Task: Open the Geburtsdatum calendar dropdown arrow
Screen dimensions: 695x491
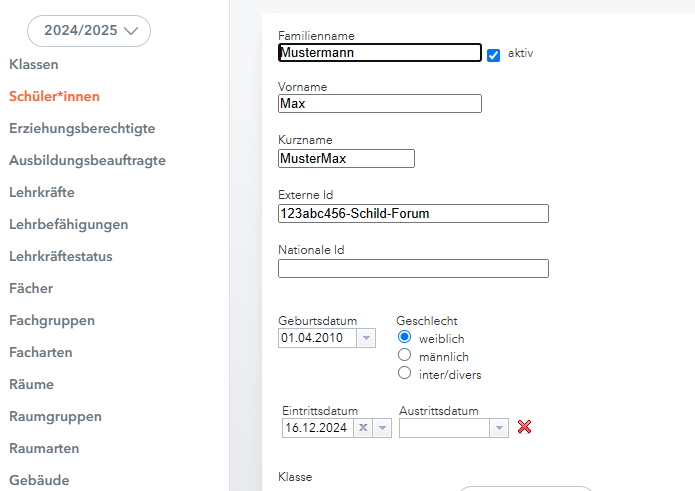Action: click(x=366, y=338)
